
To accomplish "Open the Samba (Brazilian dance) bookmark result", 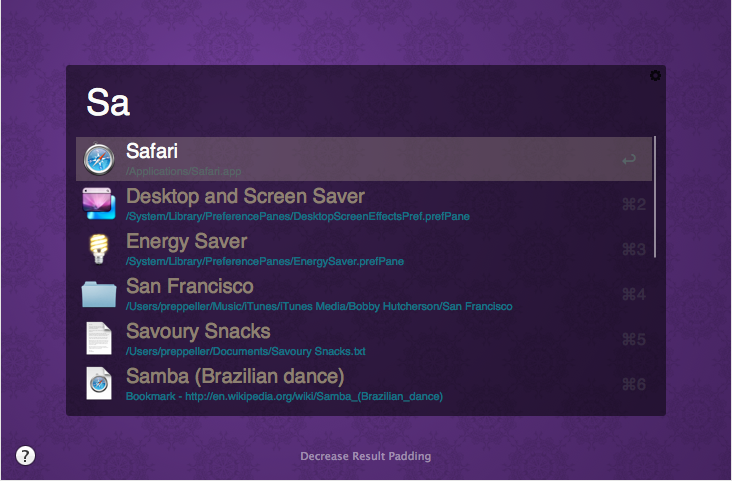I will 235,376.
